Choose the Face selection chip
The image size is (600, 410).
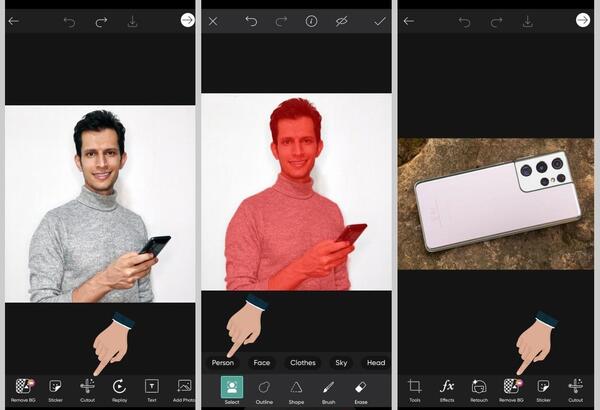click(x=262, y=363)
